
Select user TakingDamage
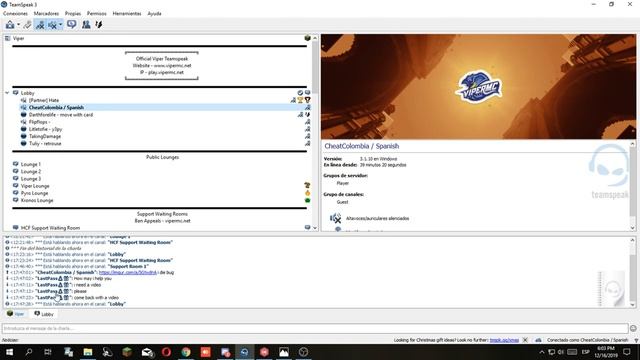(x=44, y=136)
